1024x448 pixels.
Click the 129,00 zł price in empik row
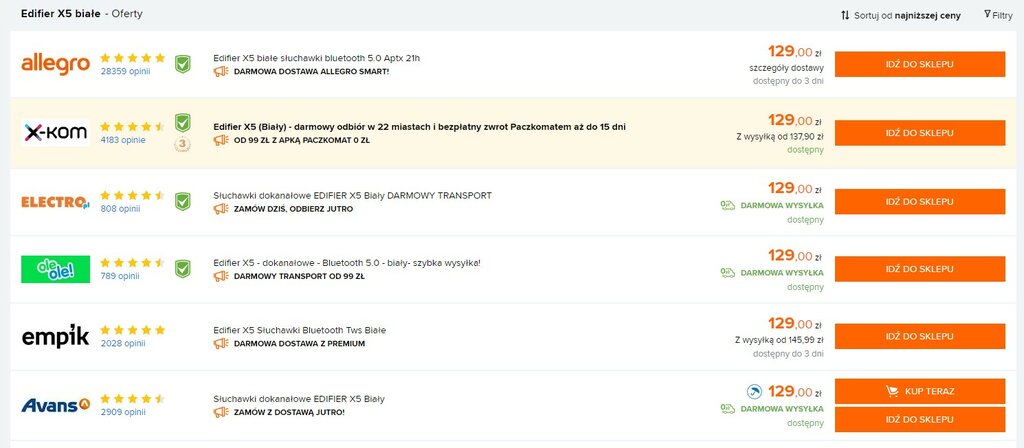[795, 323]
